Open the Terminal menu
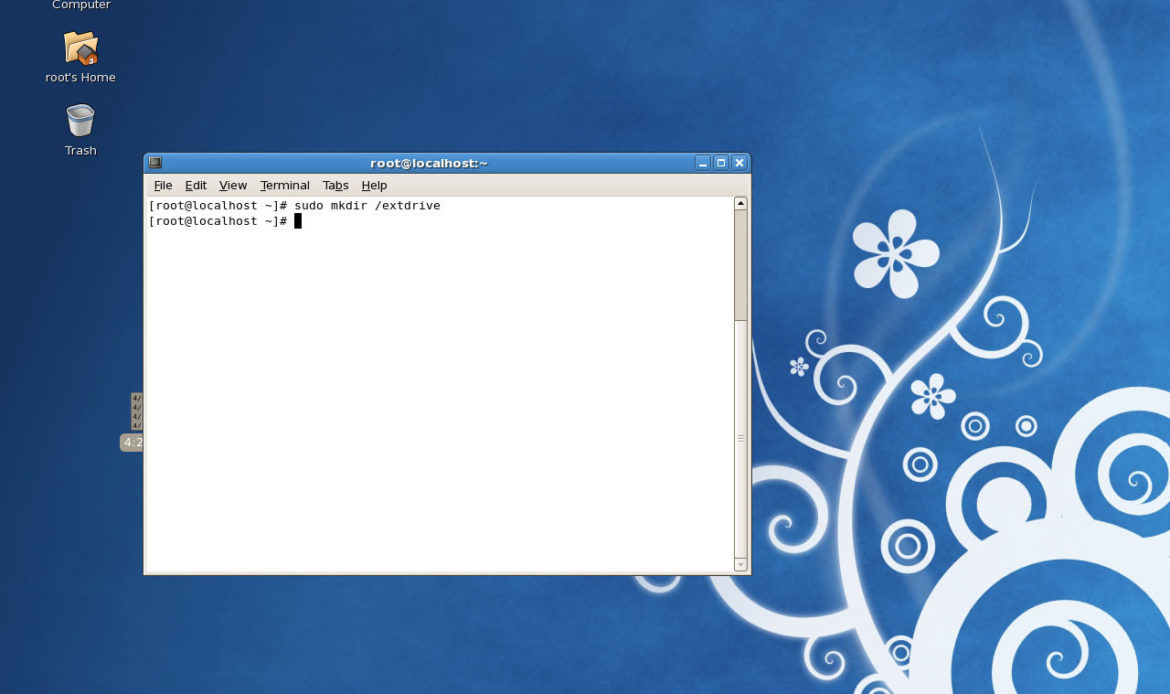 coord(285,185)
